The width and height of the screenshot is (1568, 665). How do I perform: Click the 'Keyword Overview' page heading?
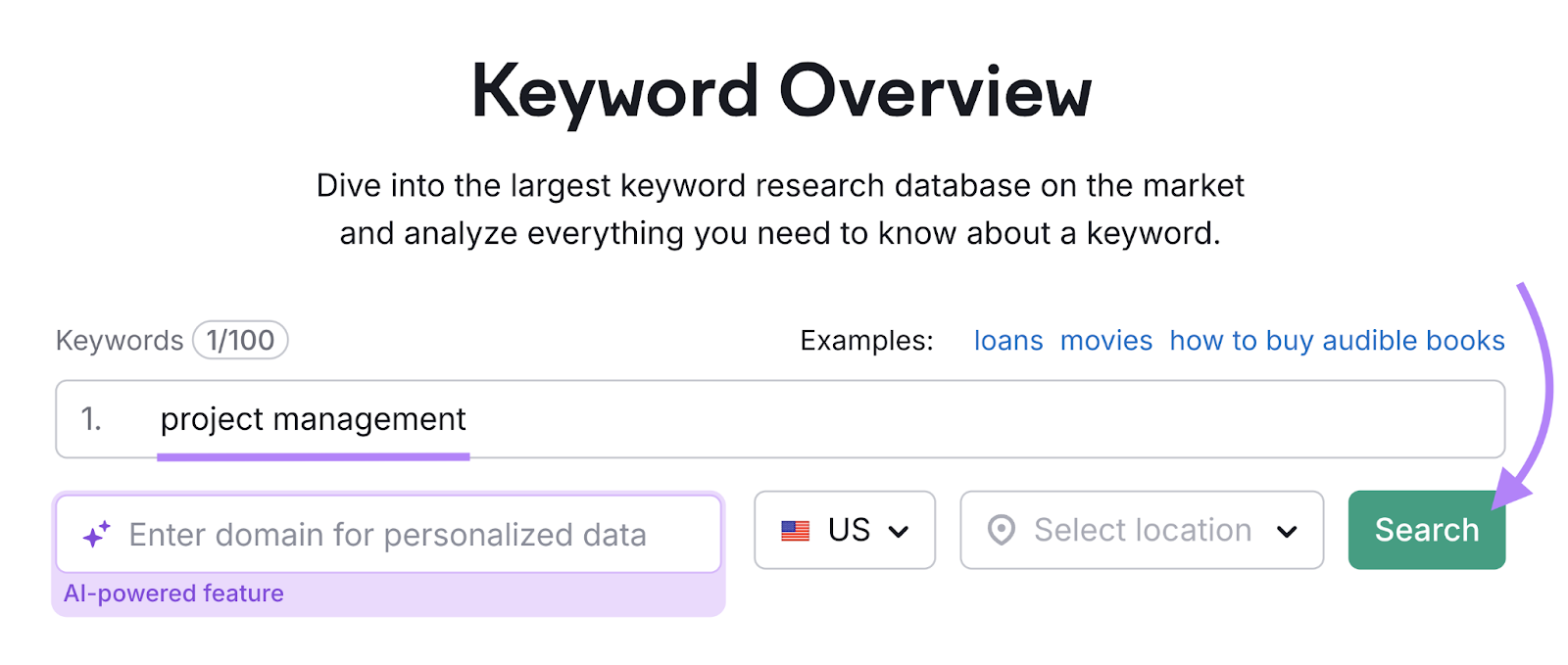coord(783,91)
